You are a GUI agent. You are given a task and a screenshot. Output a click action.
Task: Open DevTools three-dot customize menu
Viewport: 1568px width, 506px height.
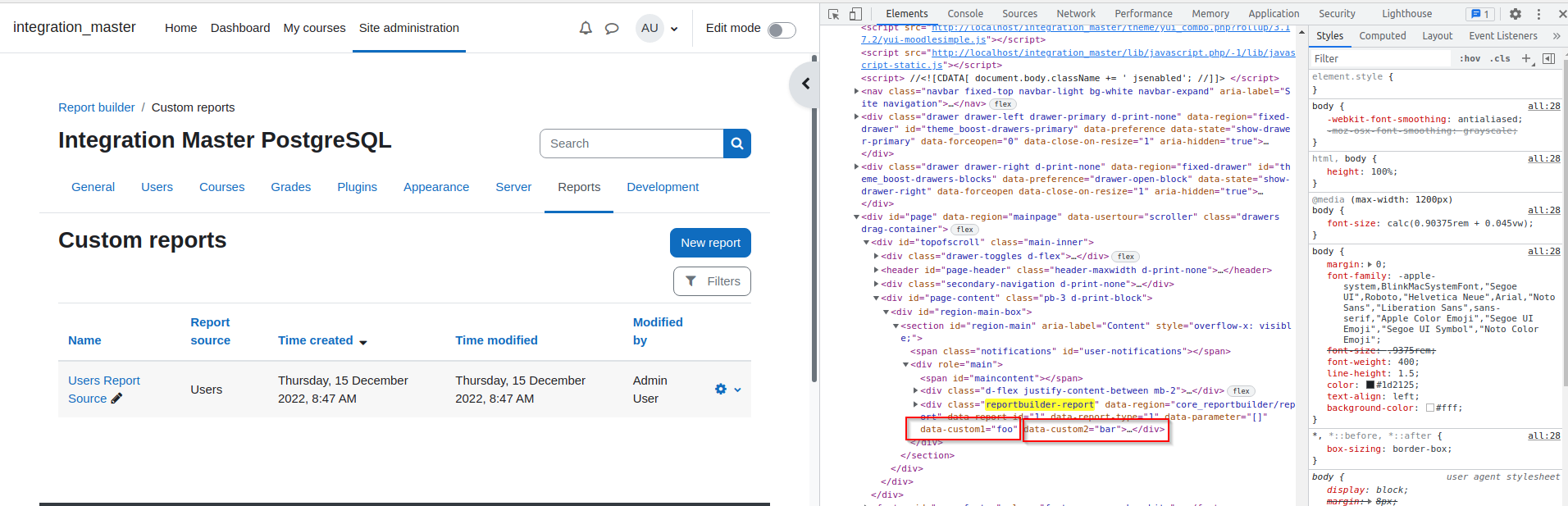[1538, 14]
